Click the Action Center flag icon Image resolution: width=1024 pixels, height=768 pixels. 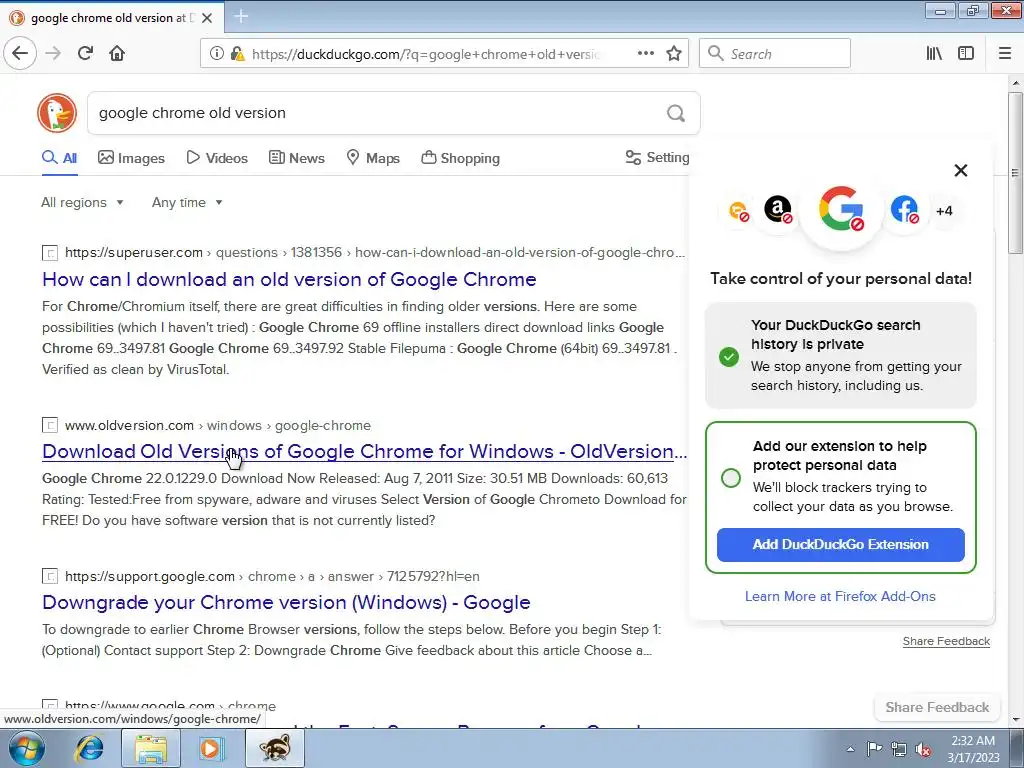point(874,749)
